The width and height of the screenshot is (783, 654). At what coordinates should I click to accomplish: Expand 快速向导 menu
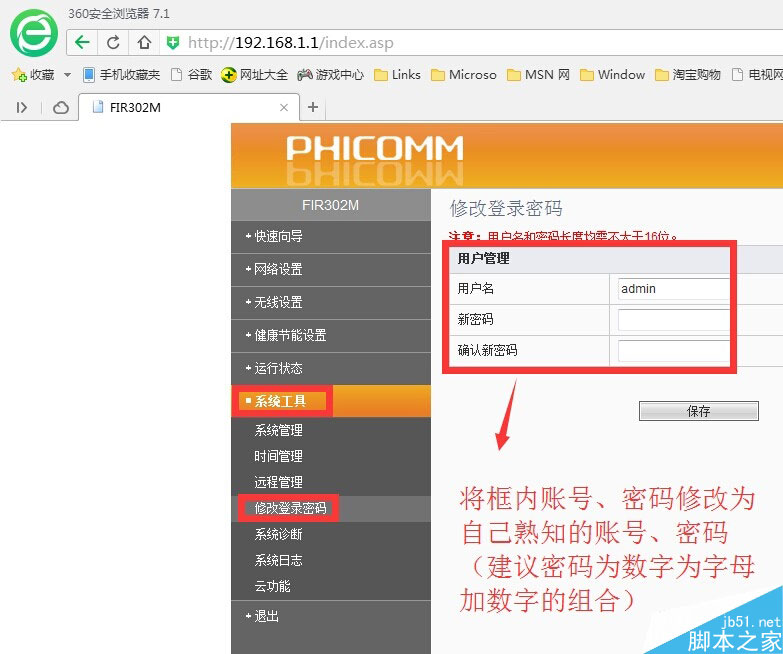331,236
